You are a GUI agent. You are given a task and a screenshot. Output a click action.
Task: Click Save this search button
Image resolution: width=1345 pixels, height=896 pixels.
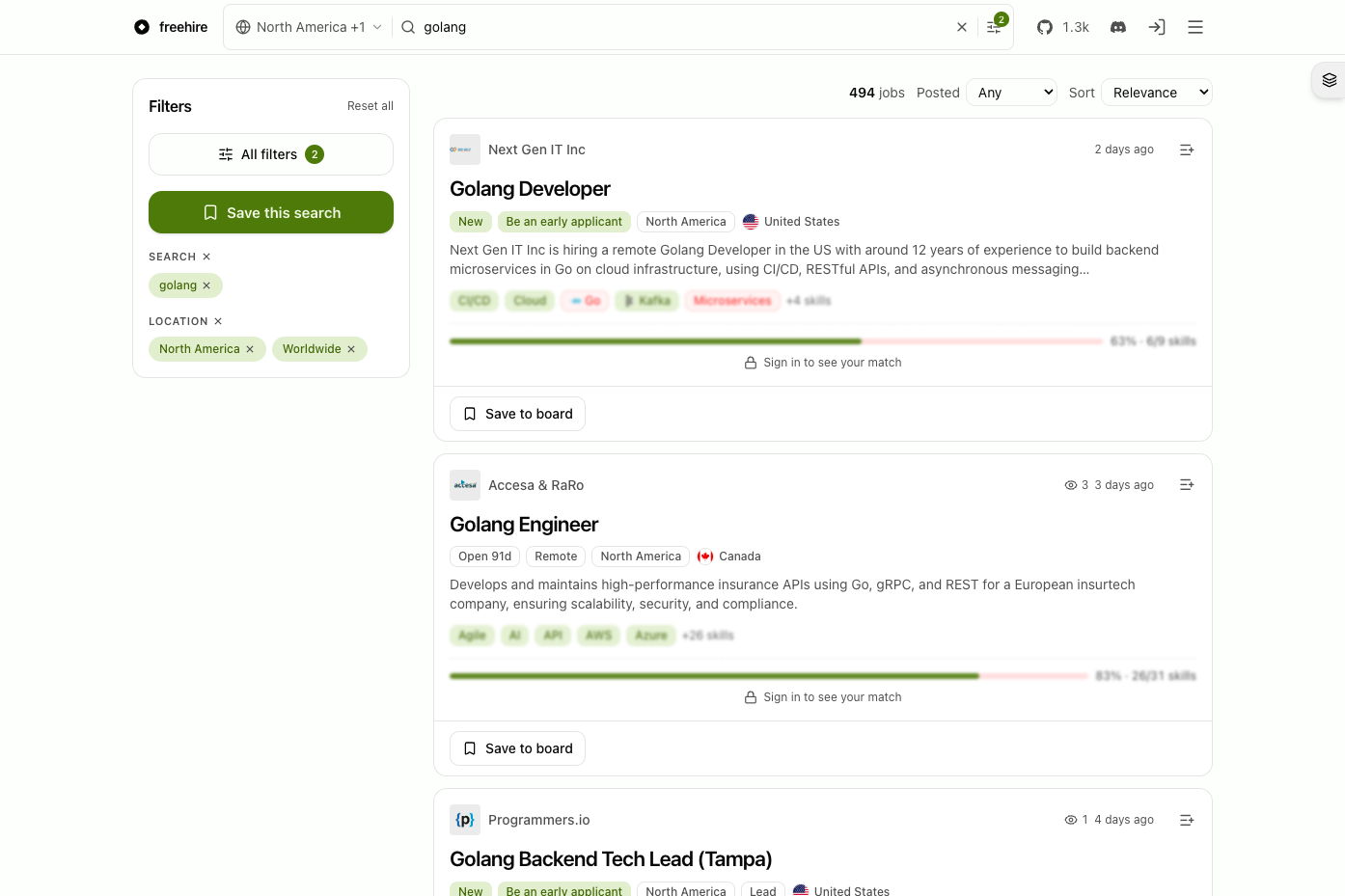pyautogui.click(x=271, y=212)
